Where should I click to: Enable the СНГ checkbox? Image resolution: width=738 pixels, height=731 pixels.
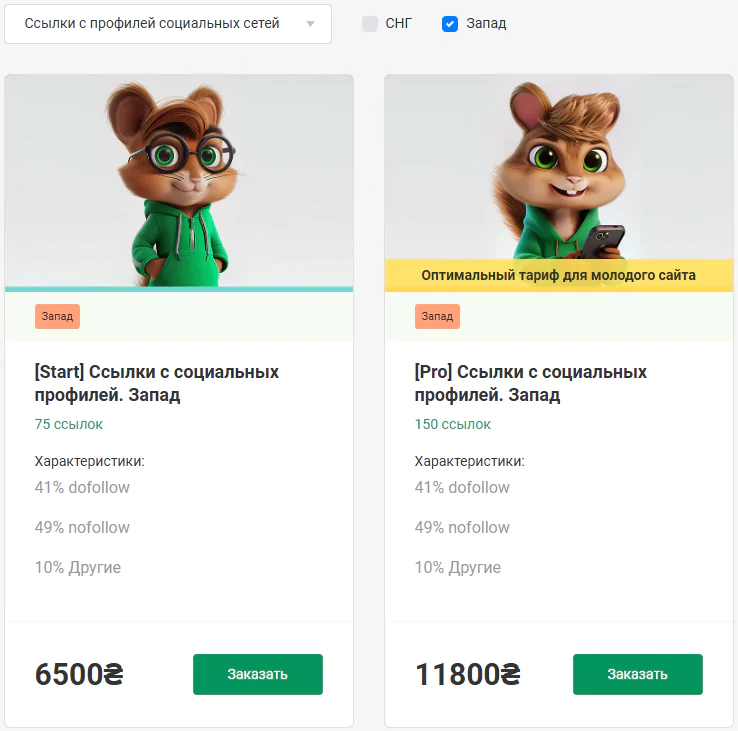coord(370,24)
